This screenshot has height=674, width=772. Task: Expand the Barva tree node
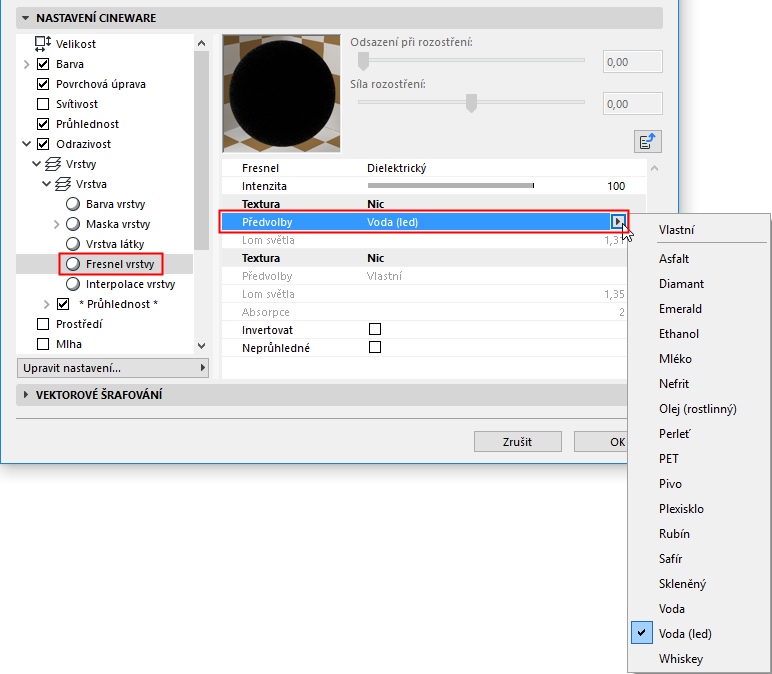click(27, 64)
